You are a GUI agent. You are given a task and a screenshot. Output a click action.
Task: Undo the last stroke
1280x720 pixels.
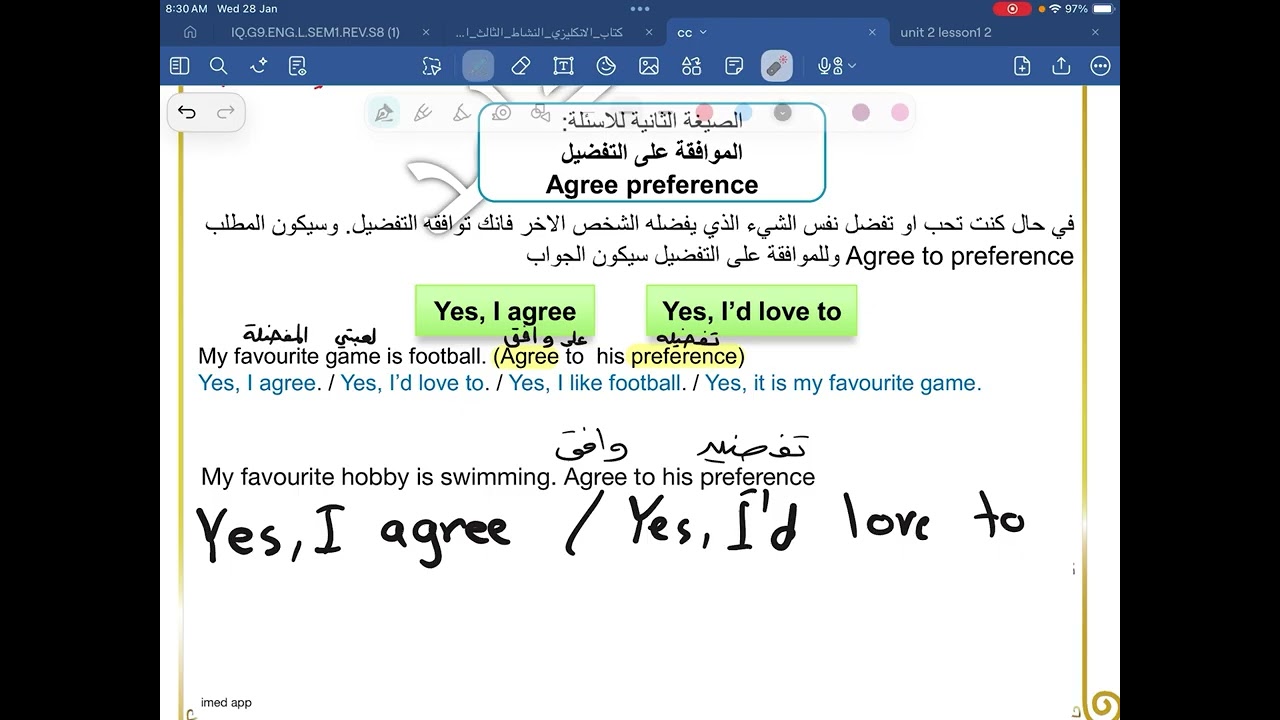[x=187, y=112]
